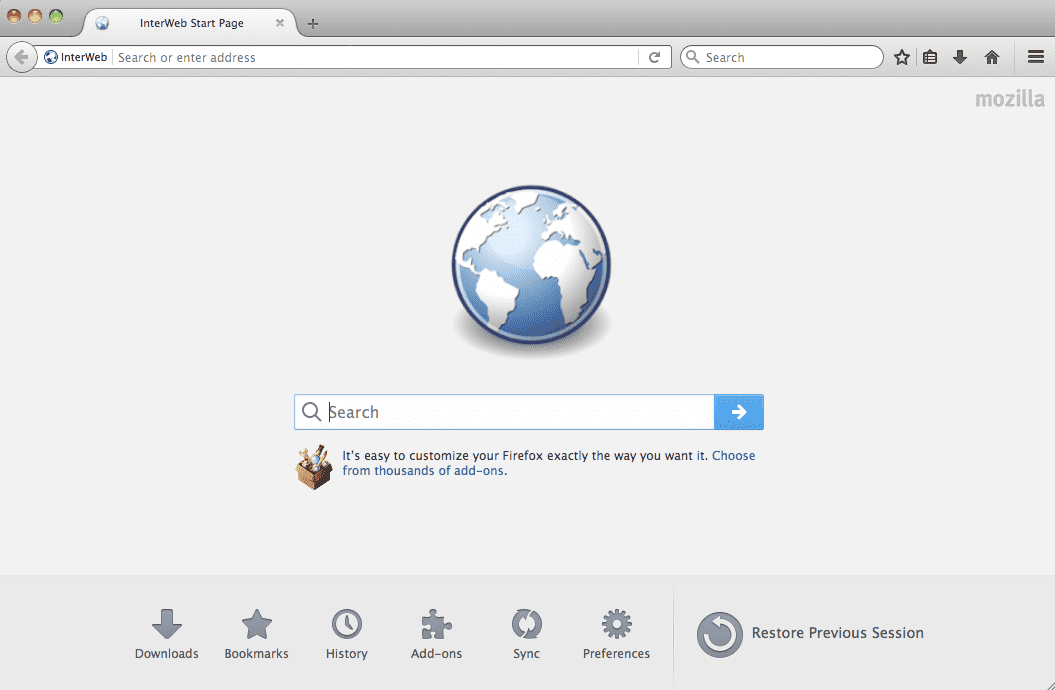This screenshot has width=1055, height=690.
Task: Open the hamburger menu
Action: point(1036,57)
